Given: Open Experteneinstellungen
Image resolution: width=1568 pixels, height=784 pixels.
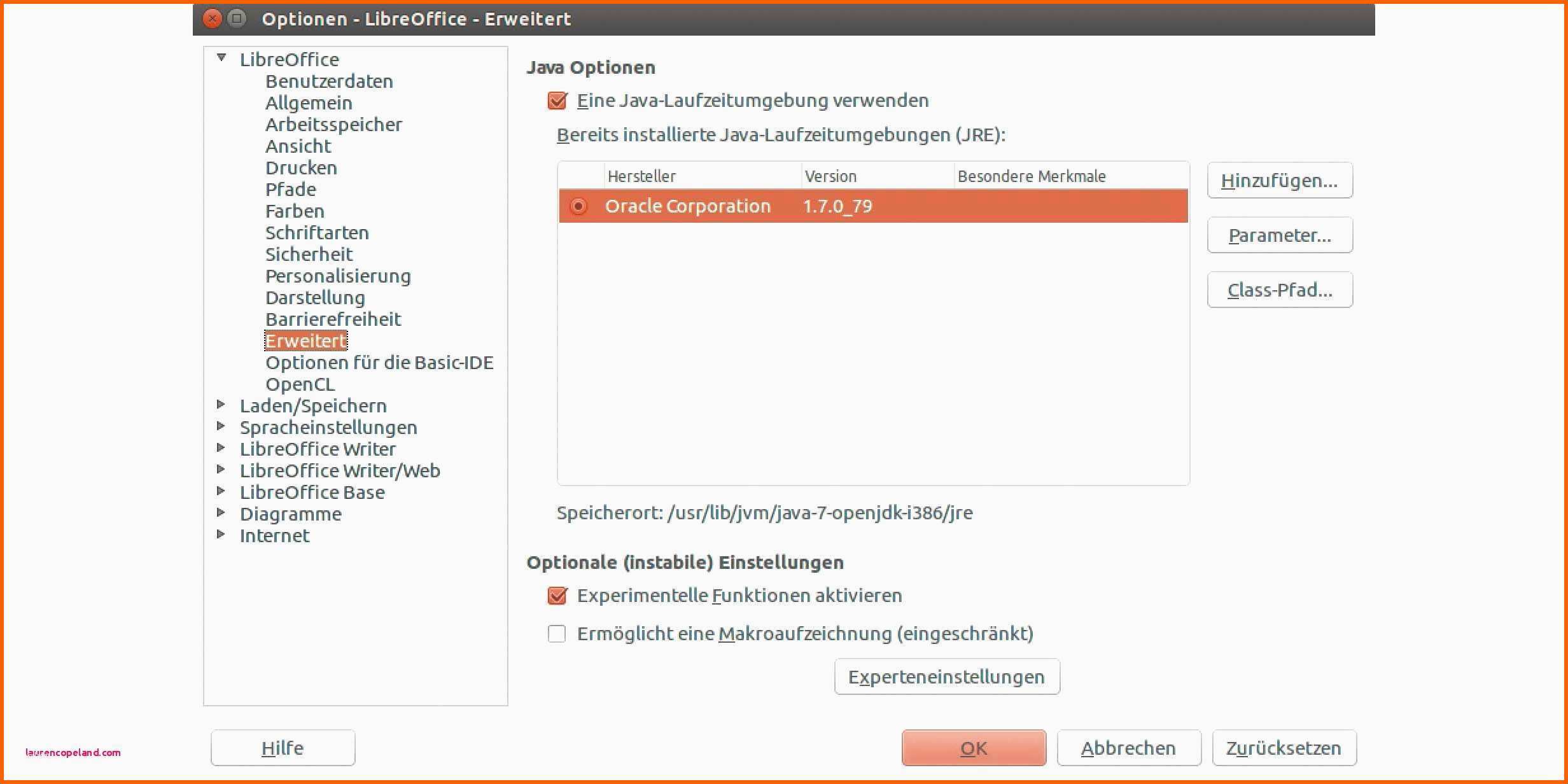Looking at the screenshot, I should 947,677.
